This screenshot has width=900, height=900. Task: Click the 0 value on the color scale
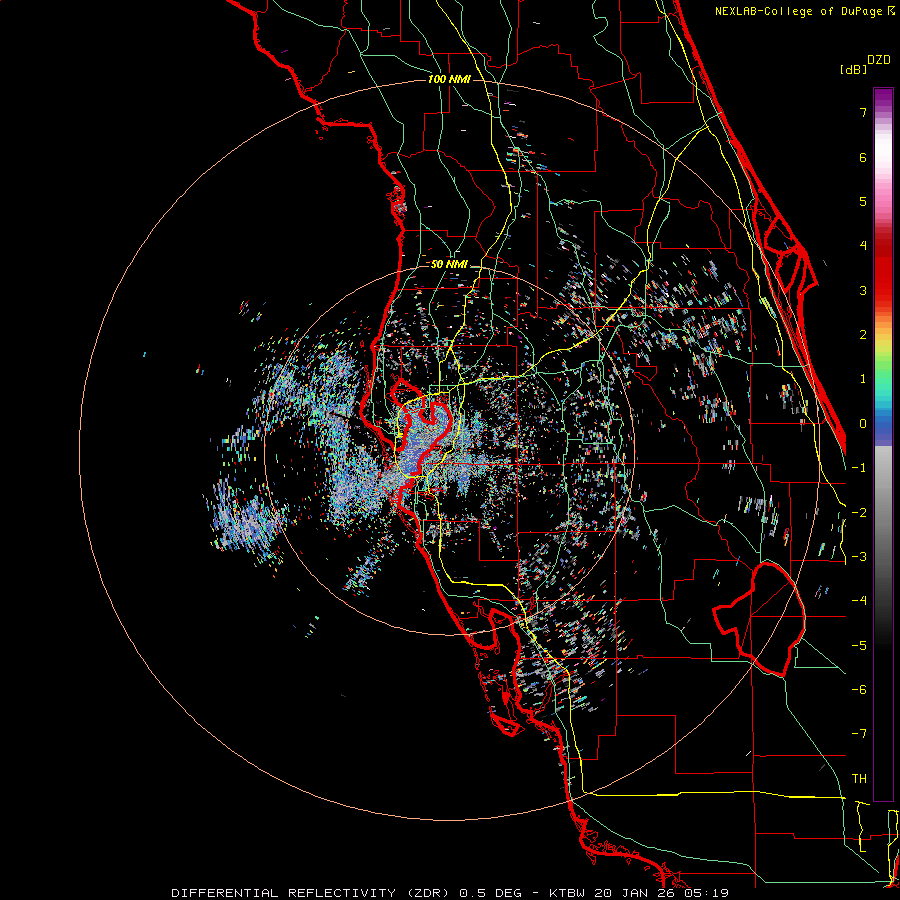coord(863,424)
